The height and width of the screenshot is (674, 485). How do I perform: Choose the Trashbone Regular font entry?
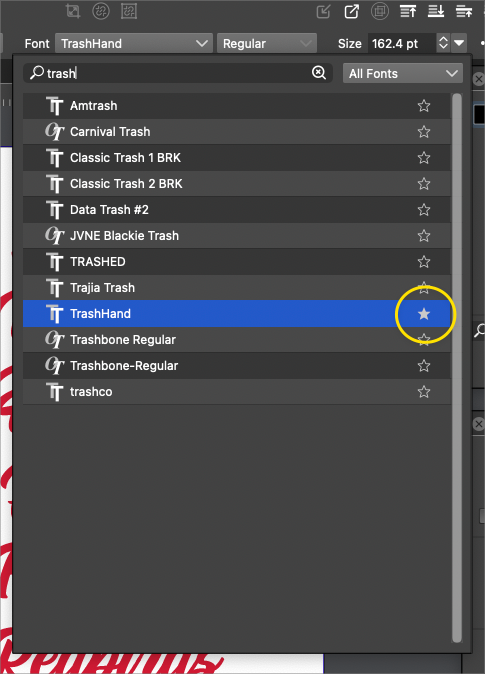click(x=237, y=340)
